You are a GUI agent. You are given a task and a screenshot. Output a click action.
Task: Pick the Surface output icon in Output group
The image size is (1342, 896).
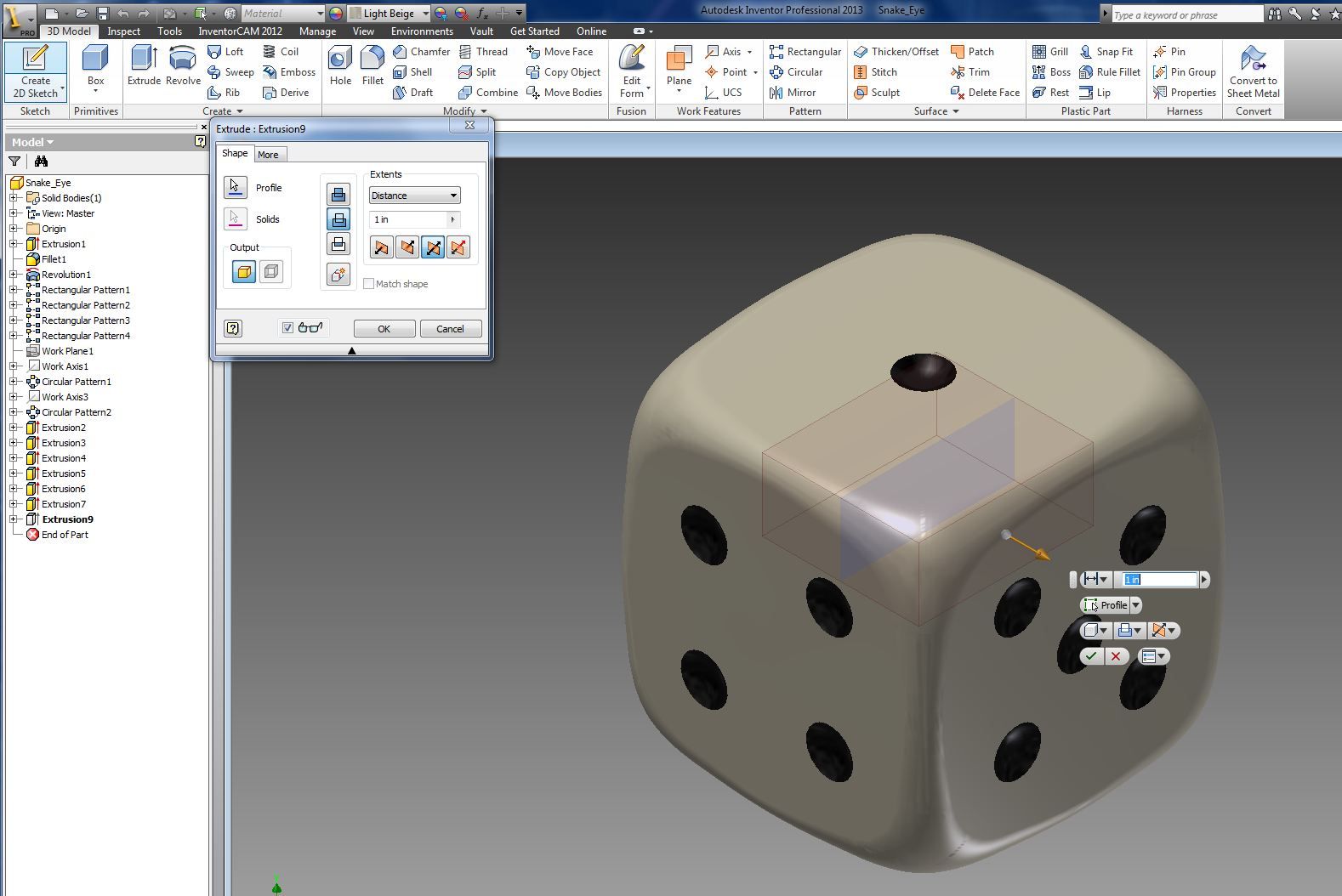click(x=271, y=272)
